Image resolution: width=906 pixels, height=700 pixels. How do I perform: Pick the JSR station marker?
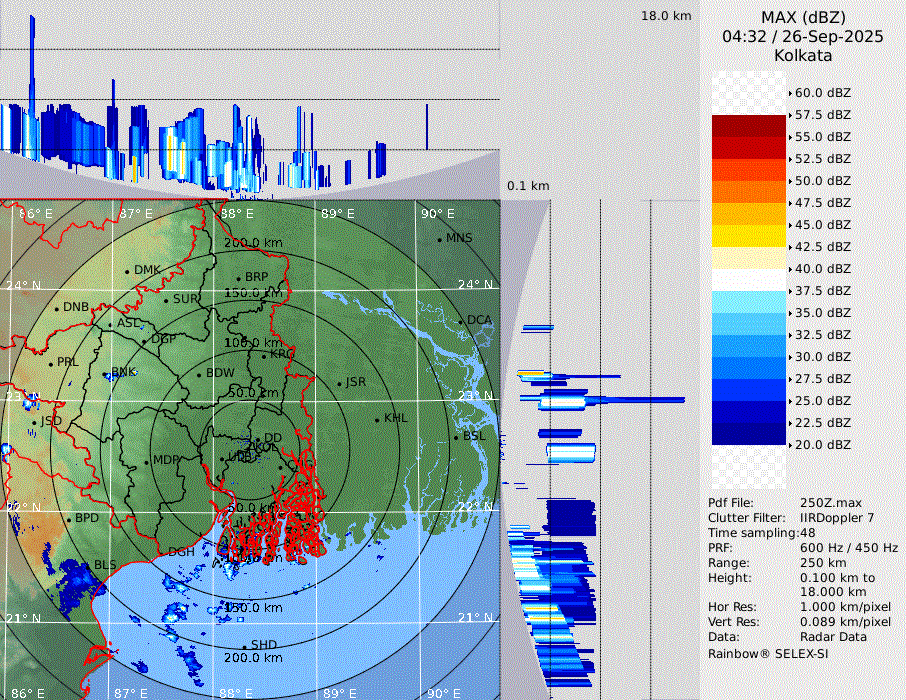point(339,383)
